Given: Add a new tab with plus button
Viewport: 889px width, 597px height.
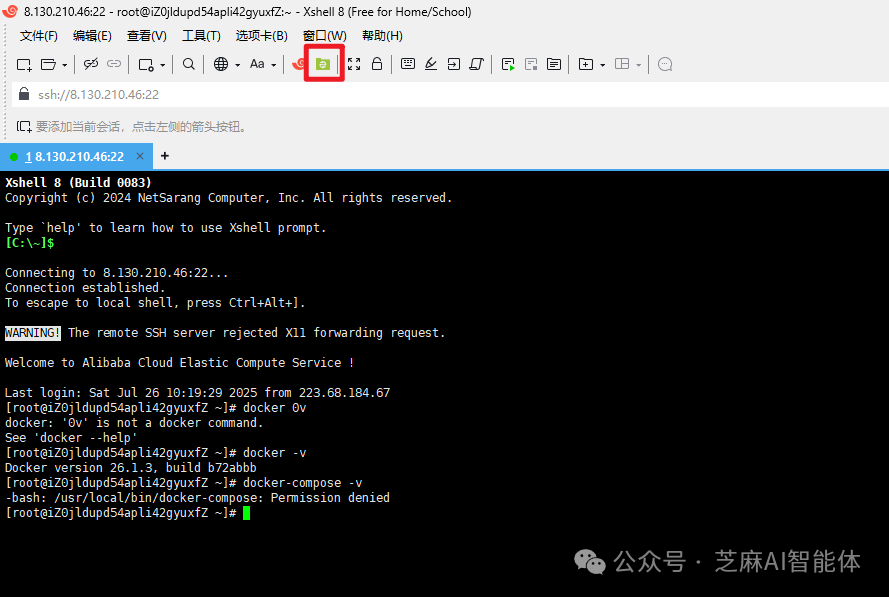Looking at the screenshot, I should (165, 156).
